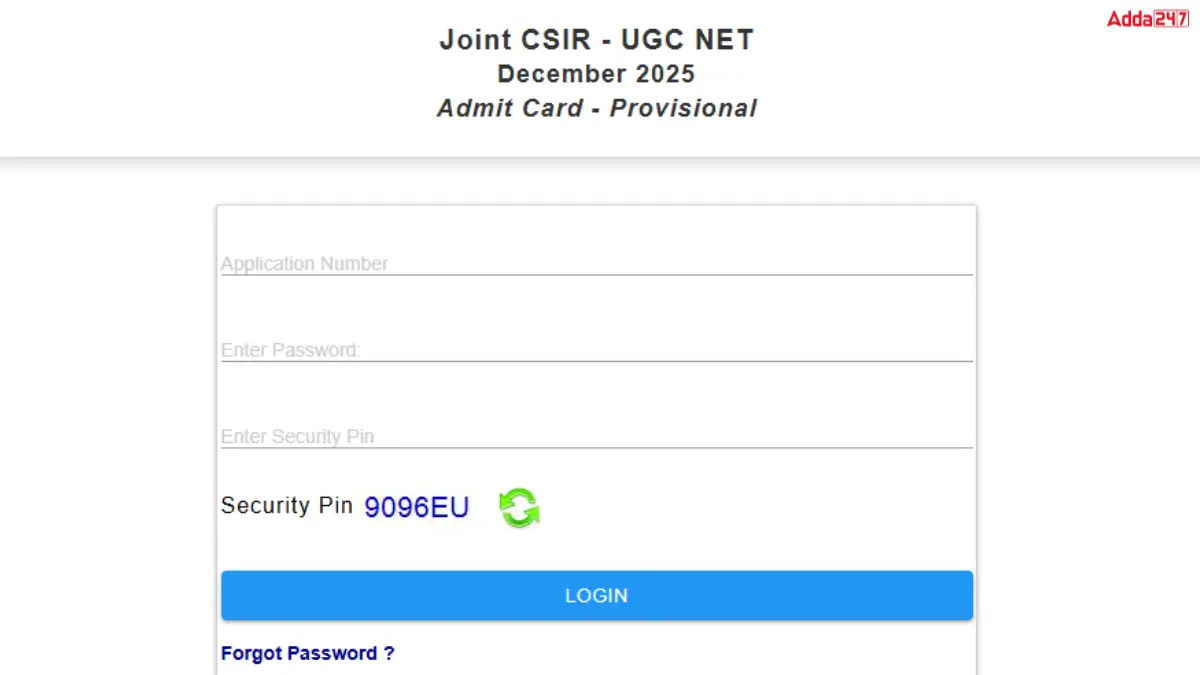Regenerate the captcha using the refresh arrows
The width and height of the screenshot is (1200, 675).
pyautogui.click(x=518, y=508)
